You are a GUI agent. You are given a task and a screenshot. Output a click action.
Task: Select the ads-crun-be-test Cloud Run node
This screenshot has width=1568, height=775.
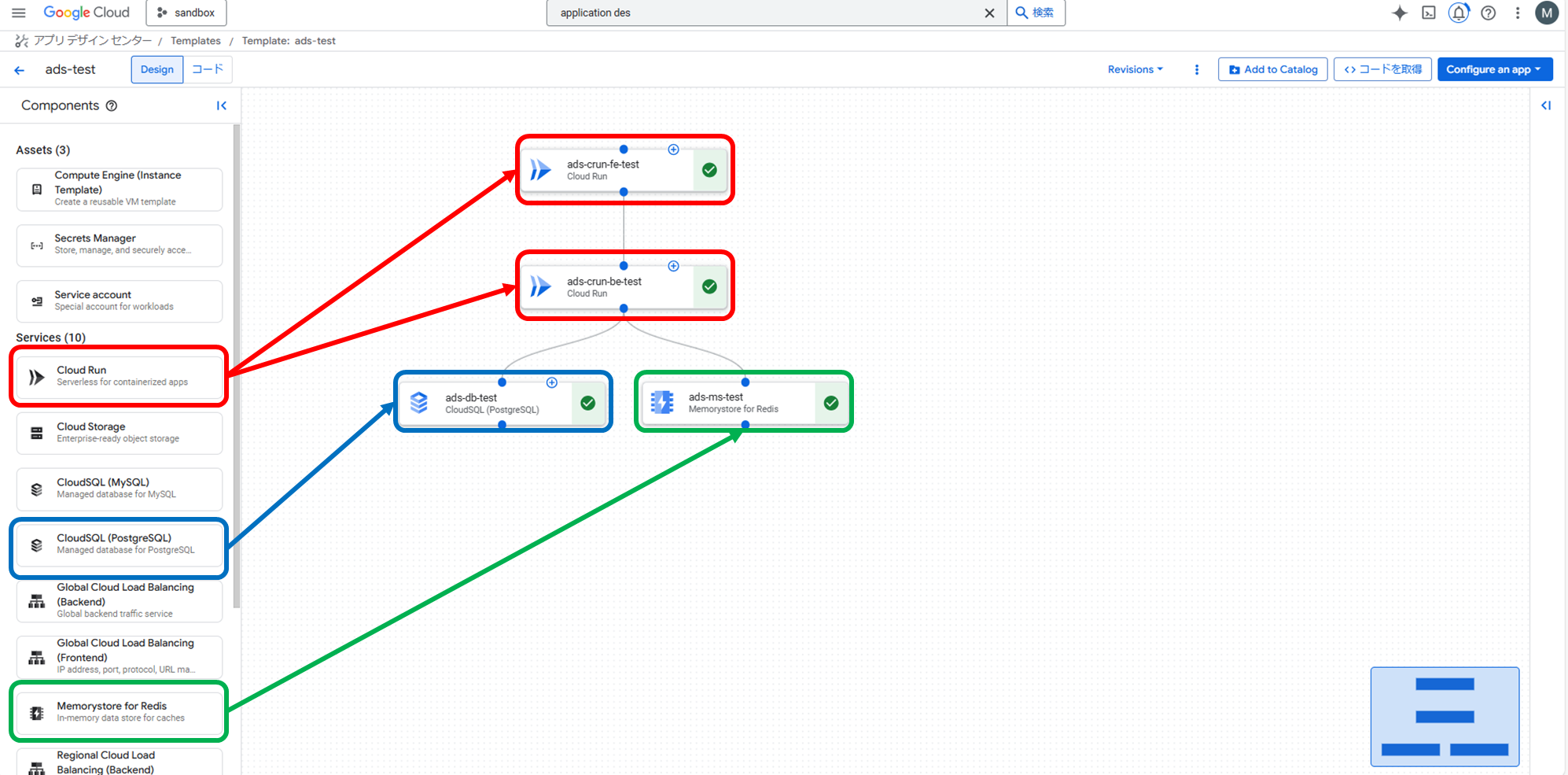click(624, 286)
